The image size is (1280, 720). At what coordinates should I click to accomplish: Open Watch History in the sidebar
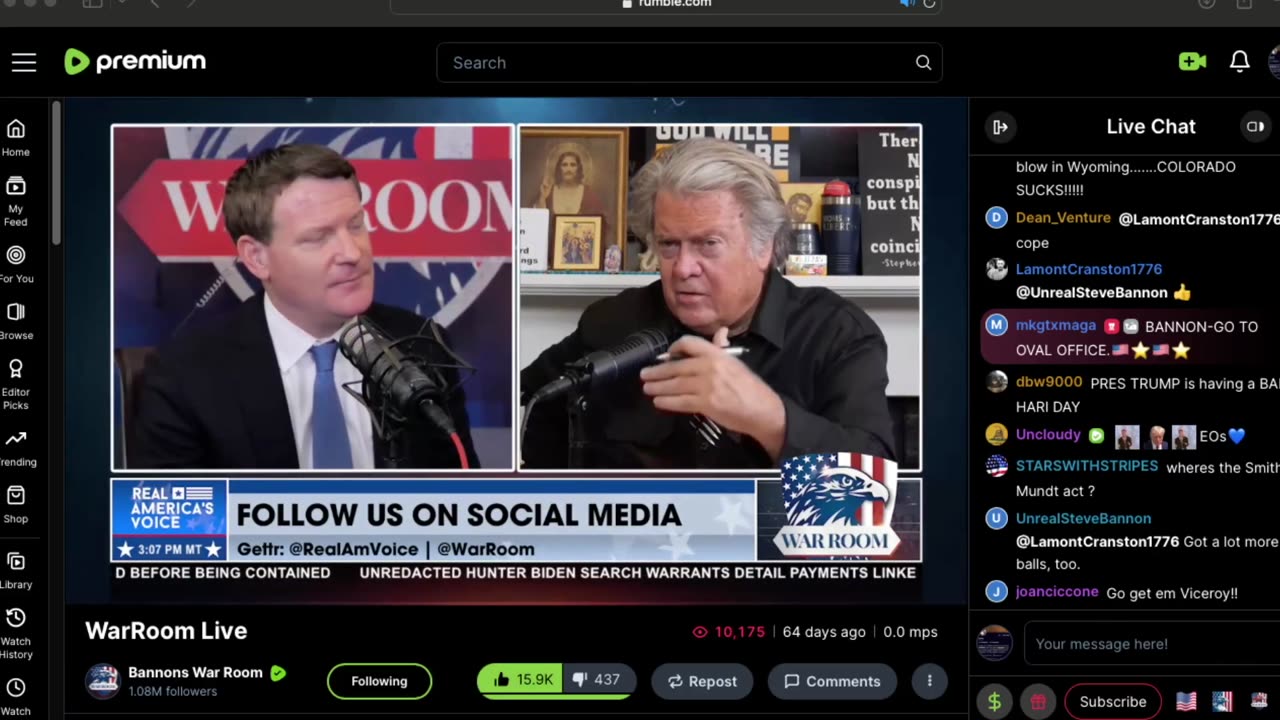(16, 634)
